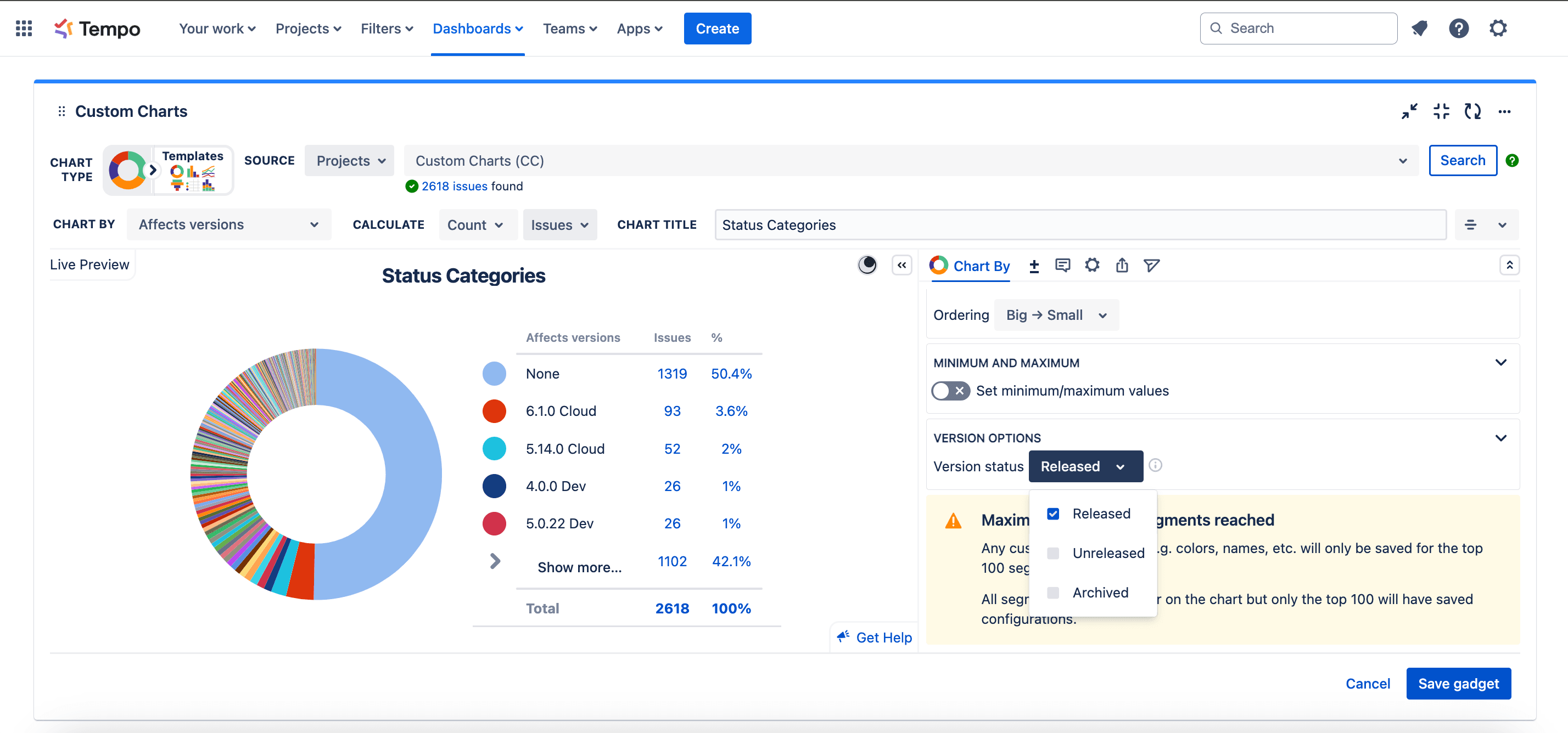The height and width of the screenshot is (733, 1568).
Task: Click the red 6.1.0 Cloud color swatch
Action: point(494,411)
